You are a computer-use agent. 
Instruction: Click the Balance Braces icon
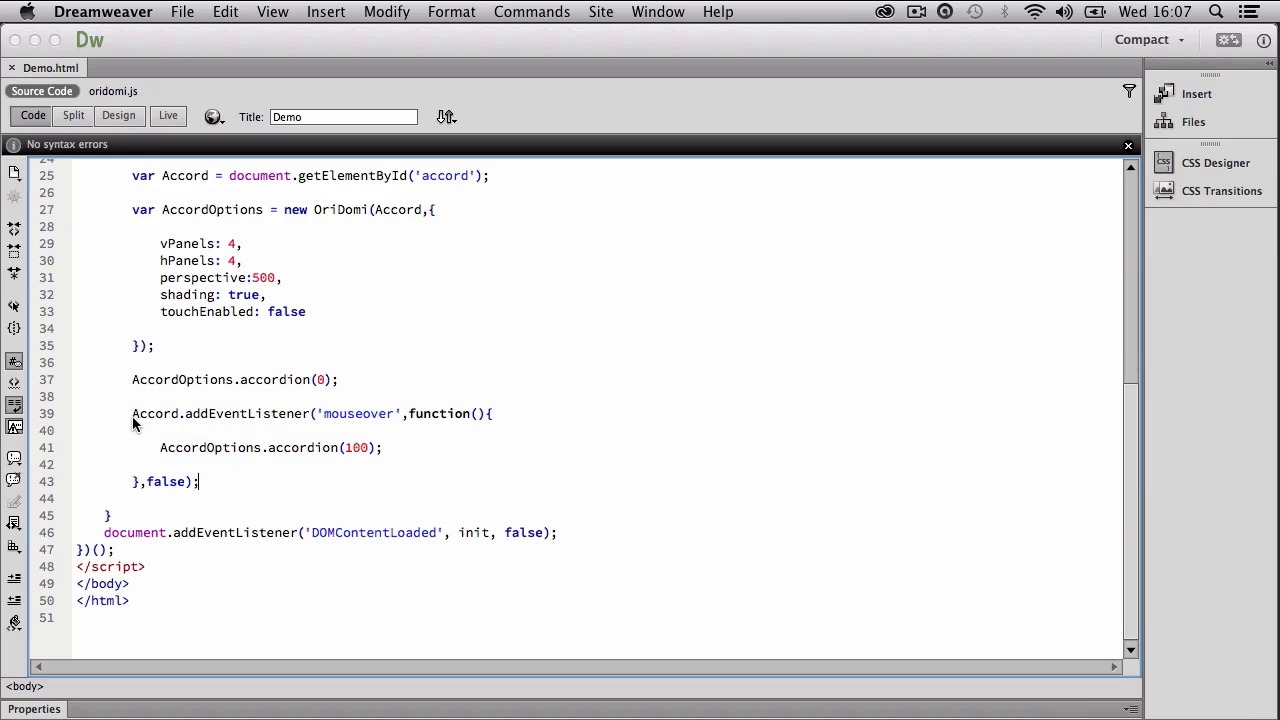point(14,328)
